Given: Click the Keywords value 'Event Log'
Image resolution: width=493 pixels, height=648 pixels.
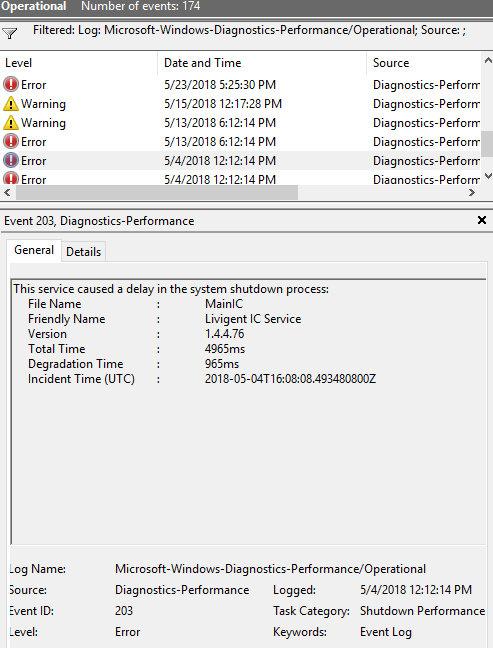Looking at the screenshot, I should (386, 632).
